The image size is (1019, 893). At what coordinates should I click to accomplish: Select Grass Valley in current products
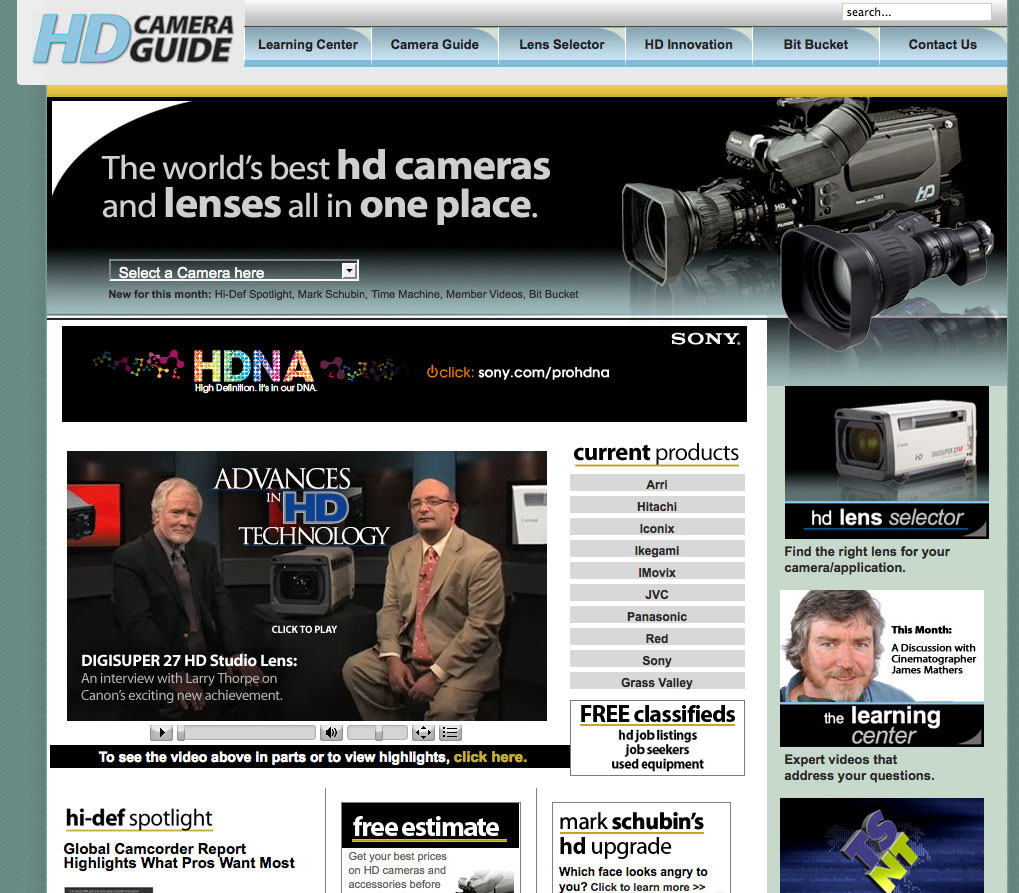tap(657, 682)
